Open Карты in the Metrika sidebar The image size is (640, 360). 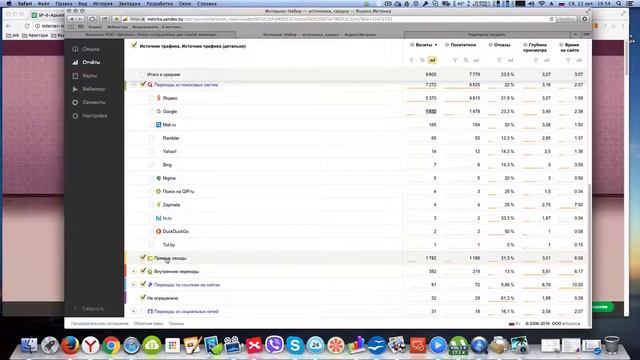[x=85, y=76]
